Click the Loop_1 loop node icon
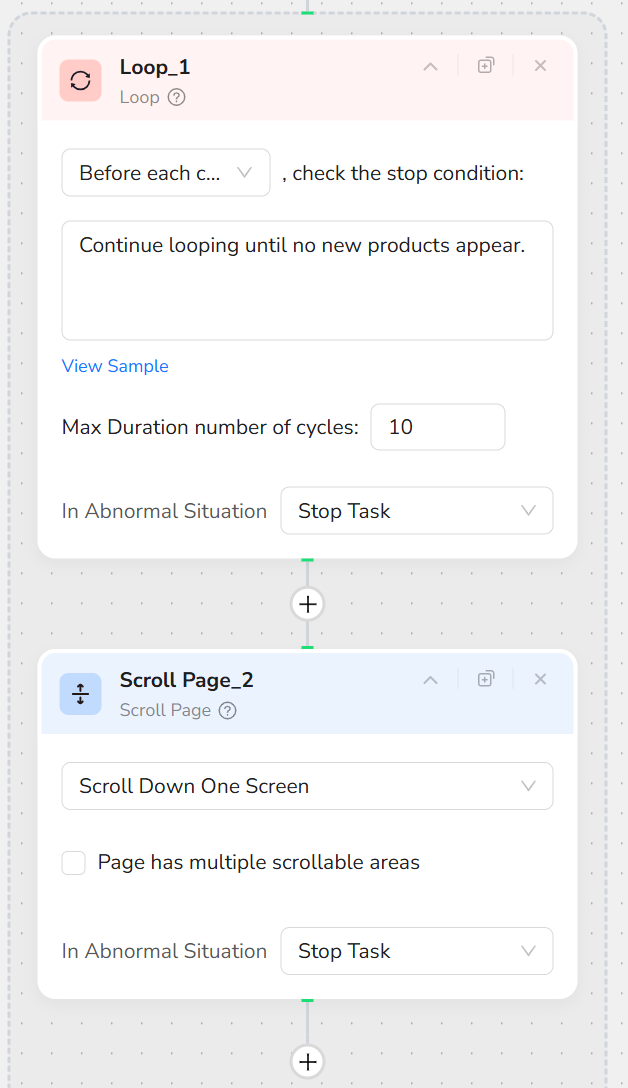628x1088 pixels. click(x=80, y=81)
